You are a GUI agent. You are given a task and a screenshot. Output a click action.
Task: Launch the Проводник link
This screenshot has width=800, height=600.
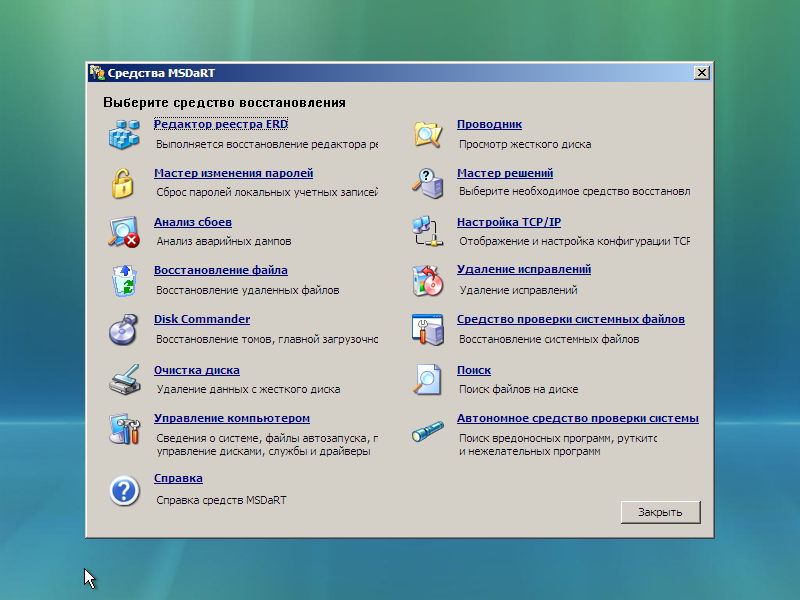point(489,124)
